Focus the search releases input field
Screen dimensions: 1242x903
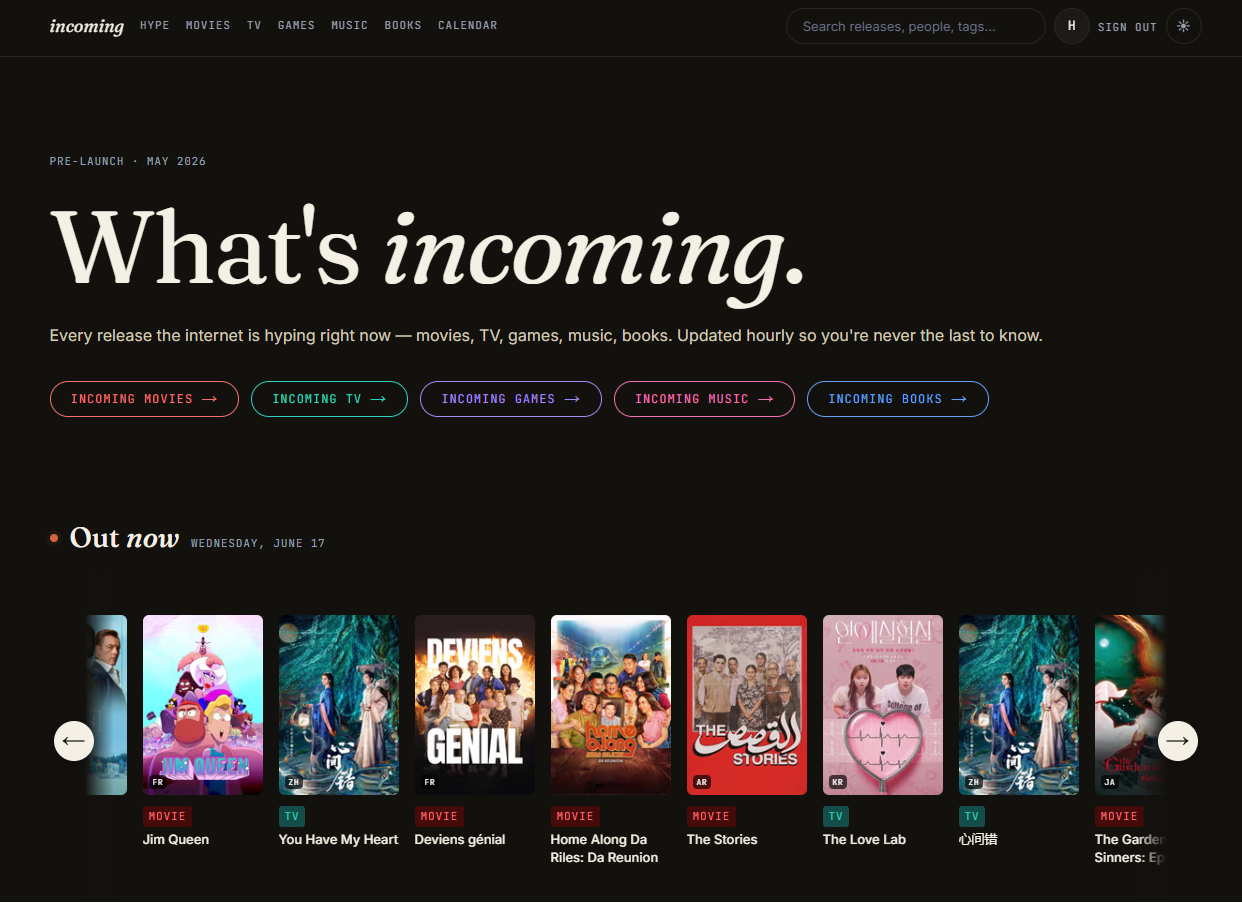click(916, 26)
